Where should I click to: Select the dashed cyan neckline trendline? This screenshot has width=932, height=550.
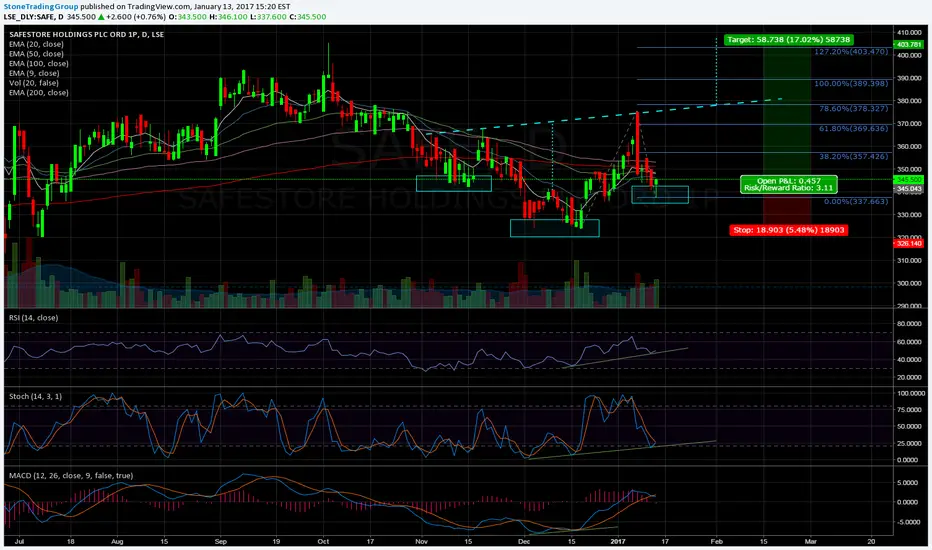point(603,116)
